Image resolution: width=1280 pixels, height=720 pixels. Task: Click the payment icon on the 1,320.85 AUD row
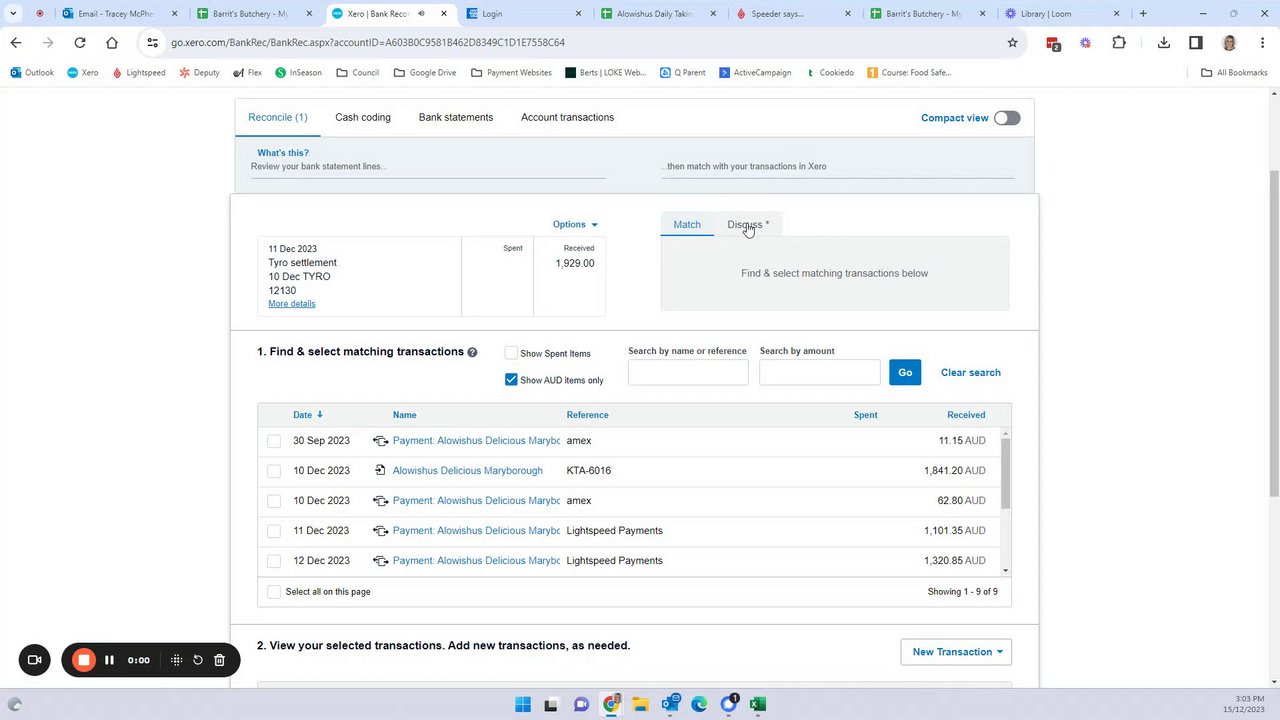(380, 561)
